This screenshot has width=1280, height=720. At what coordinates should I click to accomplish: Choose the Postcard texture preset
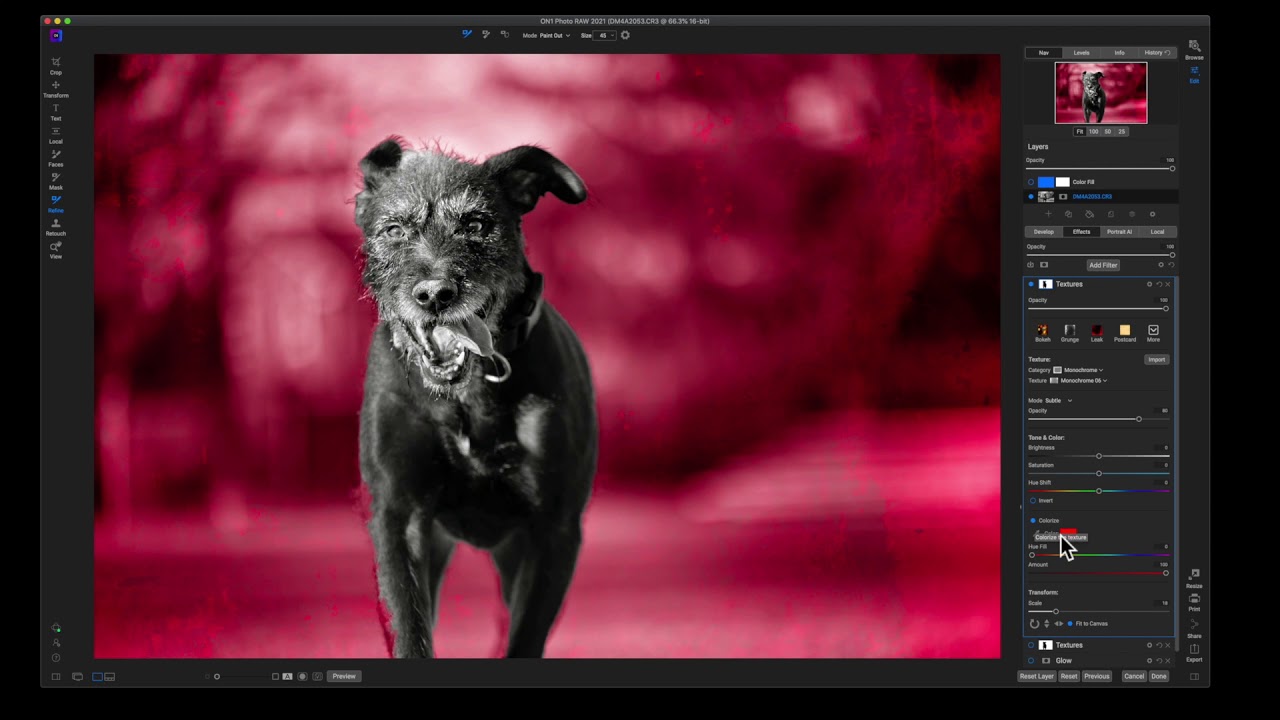(x=1125, y=333)
